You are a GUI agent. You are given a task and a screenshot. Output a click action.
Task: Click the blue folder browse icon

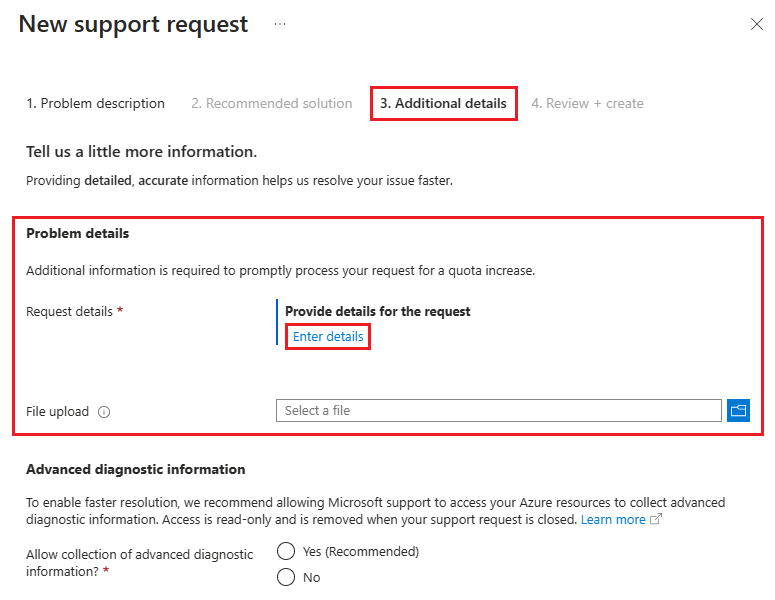pos(738,410)
